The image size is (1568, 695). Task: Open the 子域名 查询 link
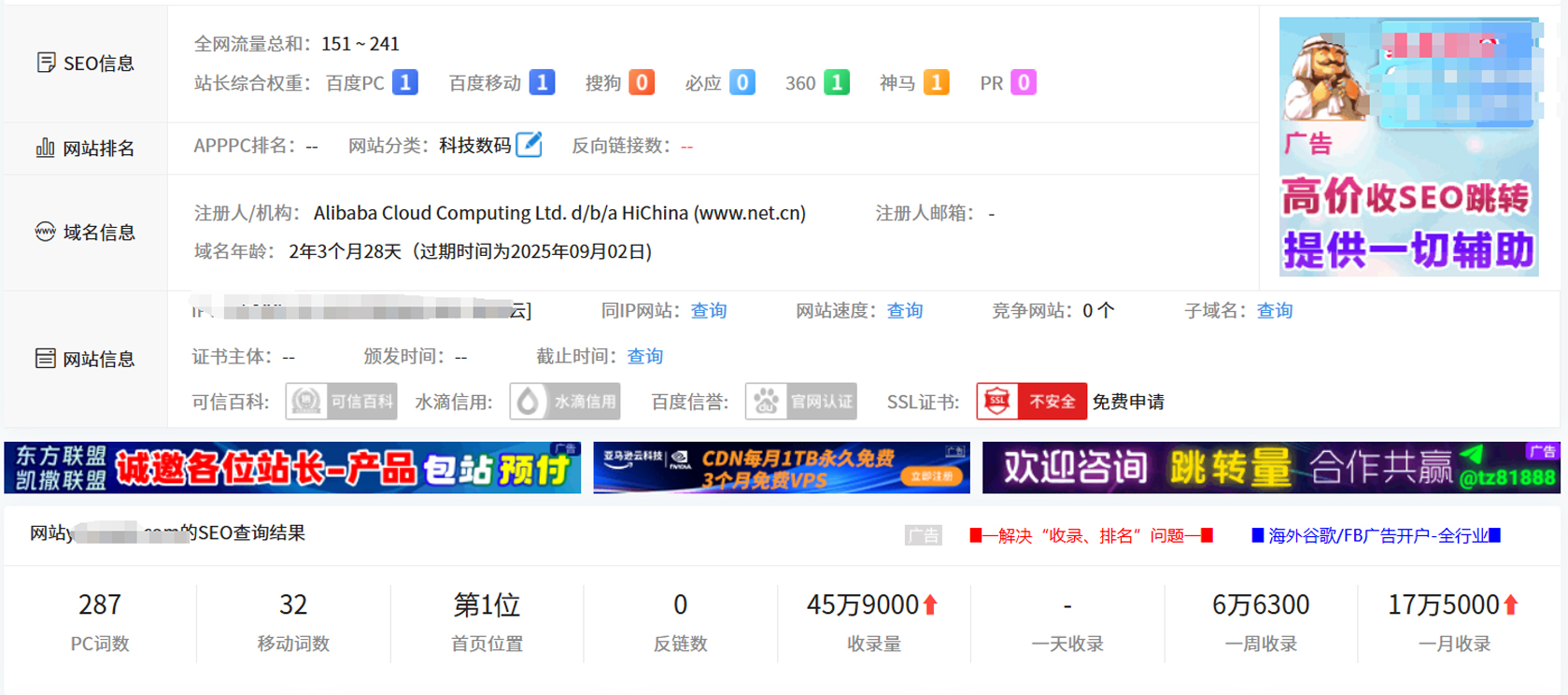pyautogui.click(x=1275, y=310)
